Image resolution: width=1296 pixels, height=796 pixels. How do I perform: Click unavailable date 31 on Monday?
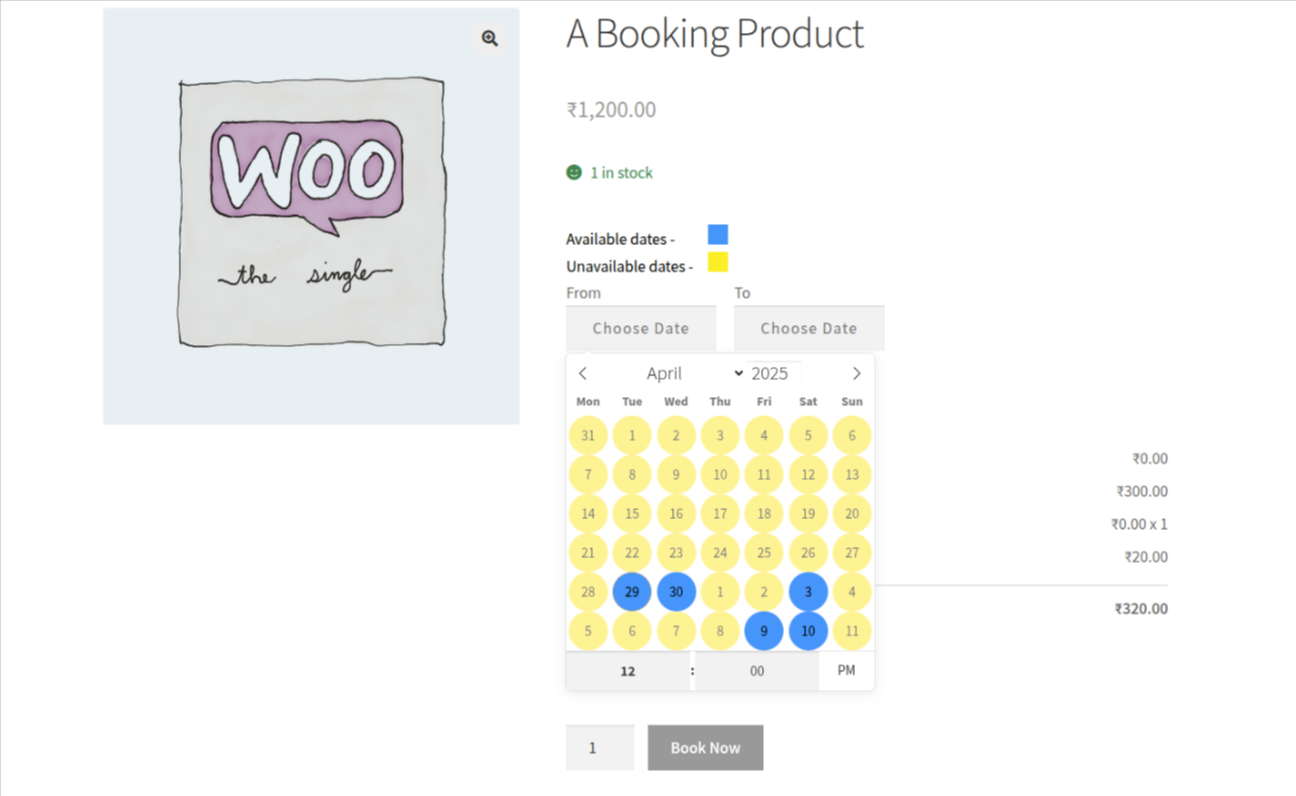point(588,436)
